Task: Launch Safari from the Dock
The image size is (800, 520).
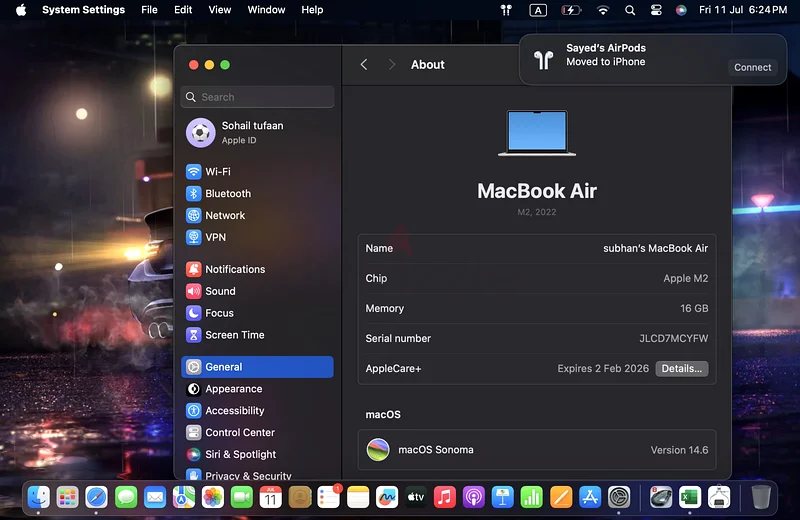Action: tap(96, 497)
